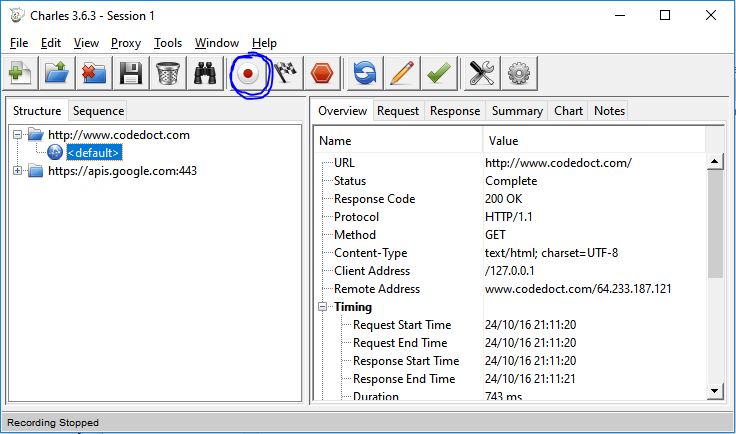Select the Status row
The width and height of the screenshot is (736, 434).
coord(512,181)
